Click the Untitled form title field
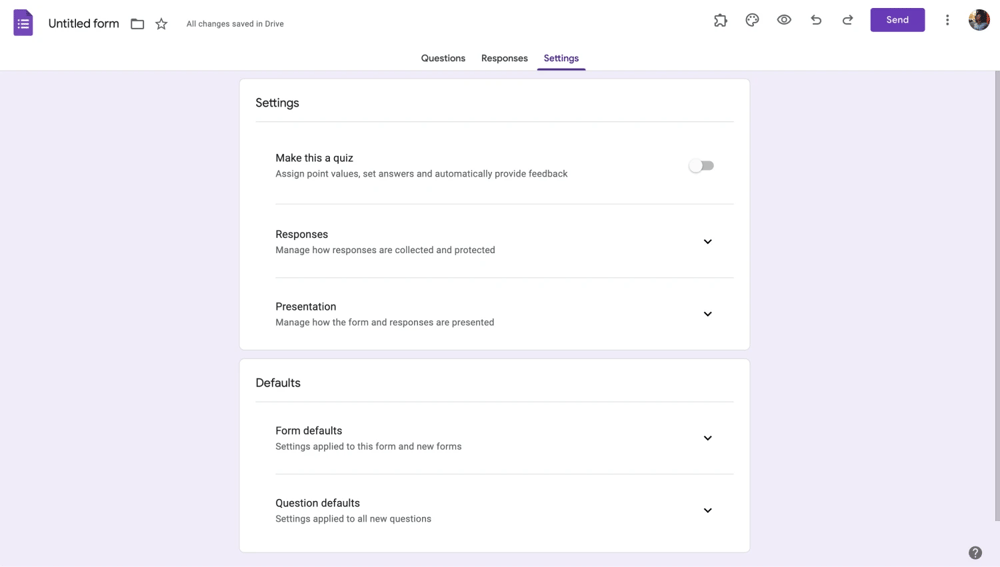Screen dimensions: 1000x567 [84, 23]
